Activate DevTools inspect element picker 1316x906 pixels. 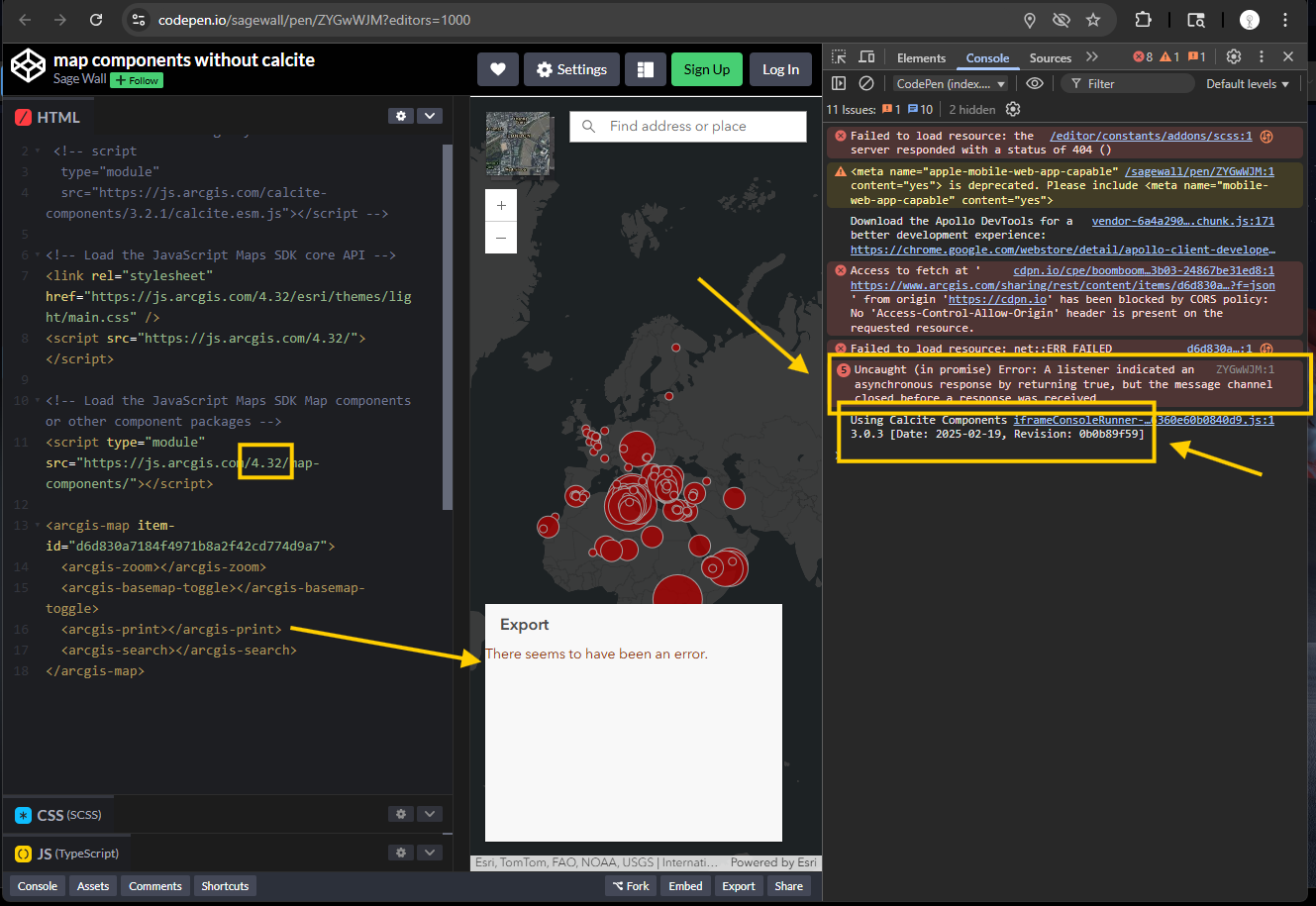tap(839, 57)
